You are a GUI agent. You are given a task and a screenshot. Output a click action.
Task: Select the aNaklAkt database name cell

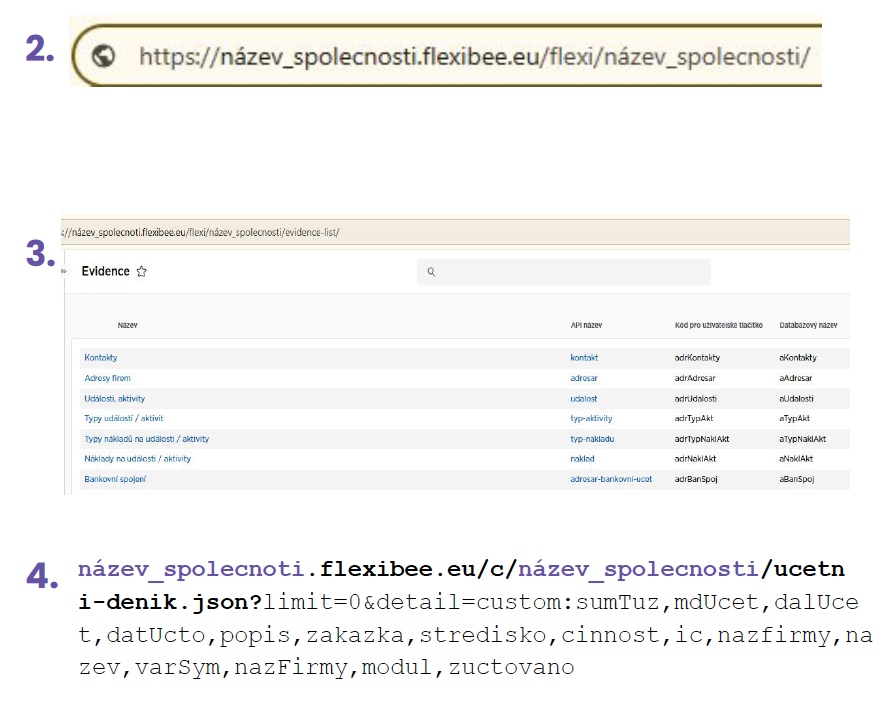tap(796, 459)
